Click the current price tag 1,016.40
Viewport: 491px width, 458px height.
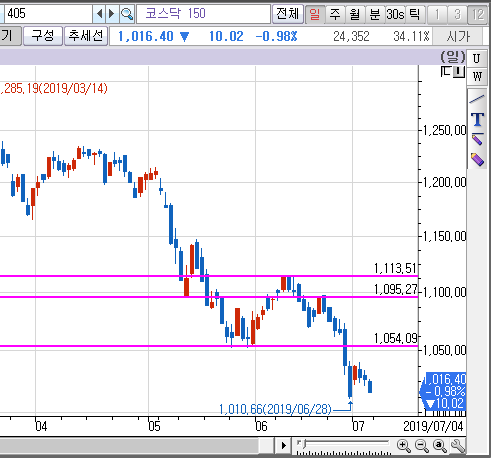click(443, 391)
